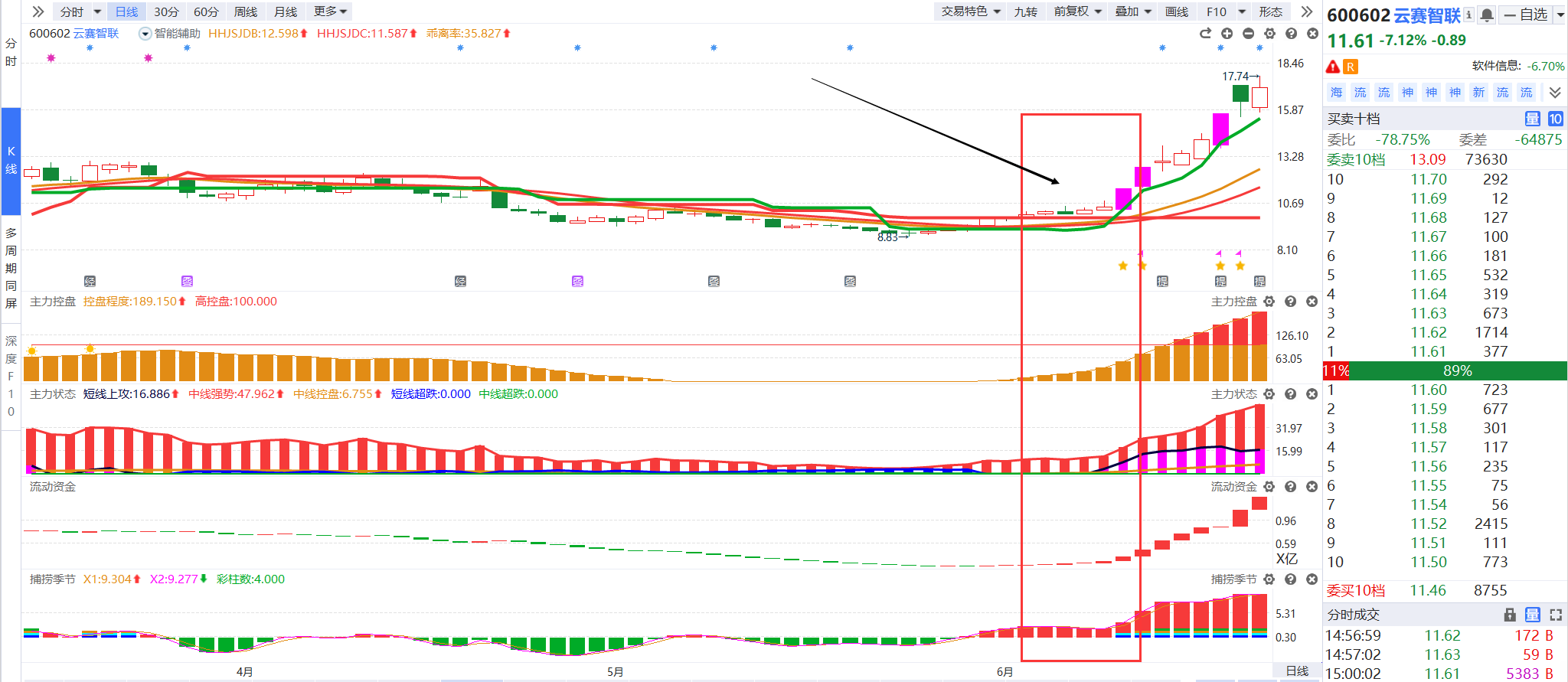The width and height of the screenshot is (1568, 682).
Task: Zoom out with the main chart minus icon
Action: (x=1248, y=33)
